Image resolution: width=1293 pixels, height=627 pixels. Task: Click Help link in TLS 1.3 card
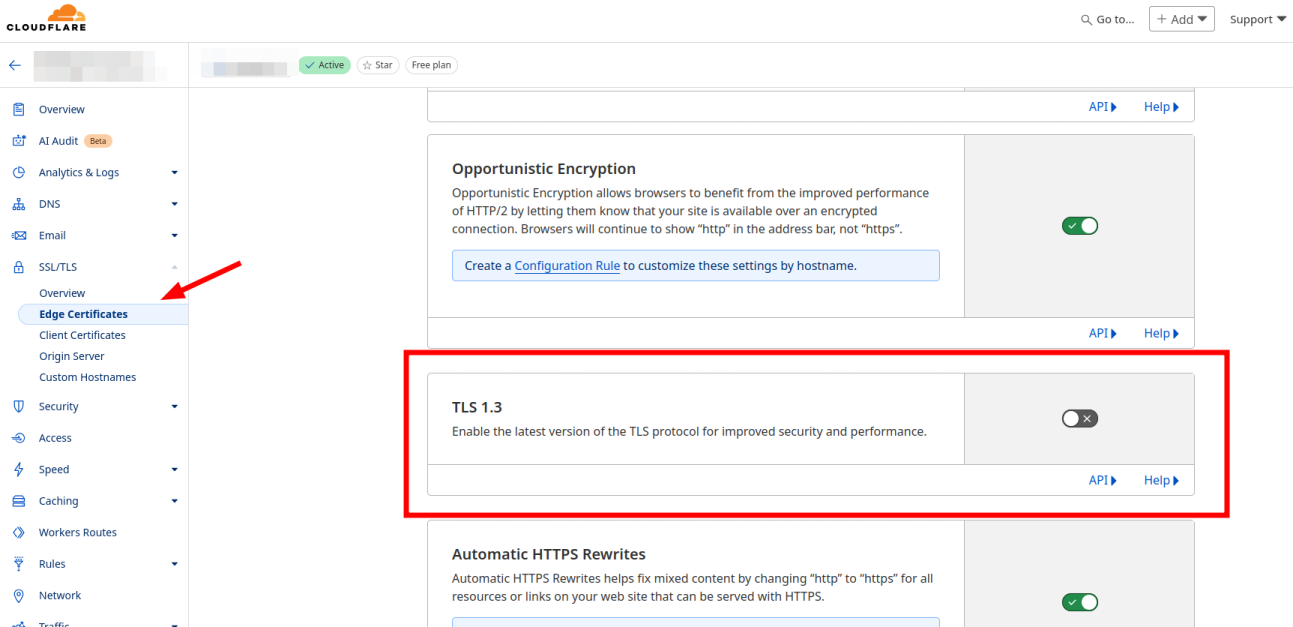1161,480
